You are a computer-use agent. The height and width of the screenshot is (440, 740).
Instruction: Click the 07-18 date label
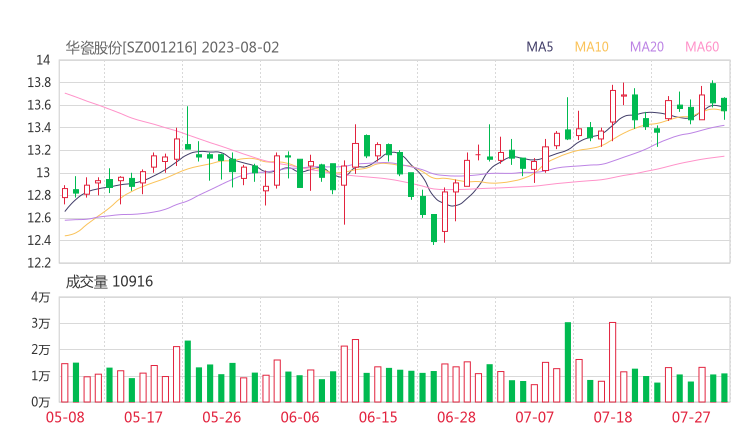[613, 417]
